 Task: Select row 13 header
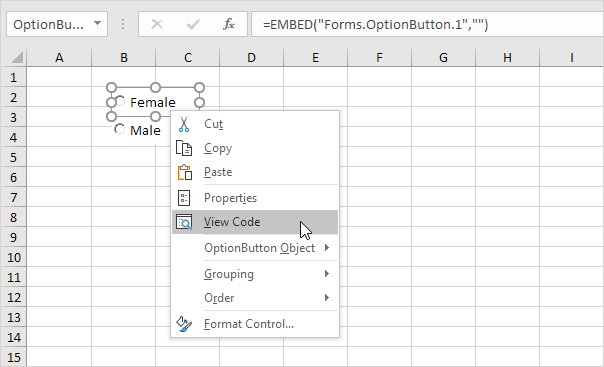[13, 318]
